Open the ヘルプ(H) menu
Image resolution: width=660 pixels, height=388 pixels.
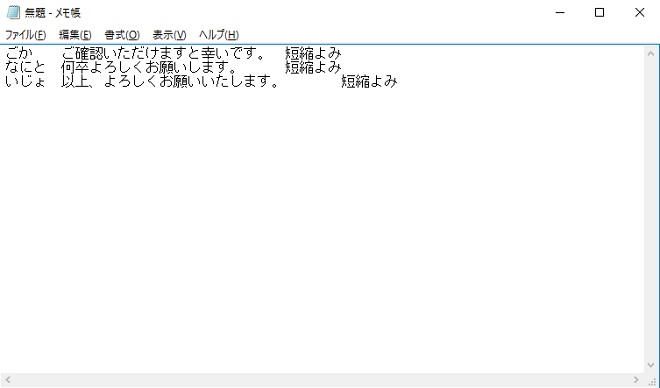219,35
